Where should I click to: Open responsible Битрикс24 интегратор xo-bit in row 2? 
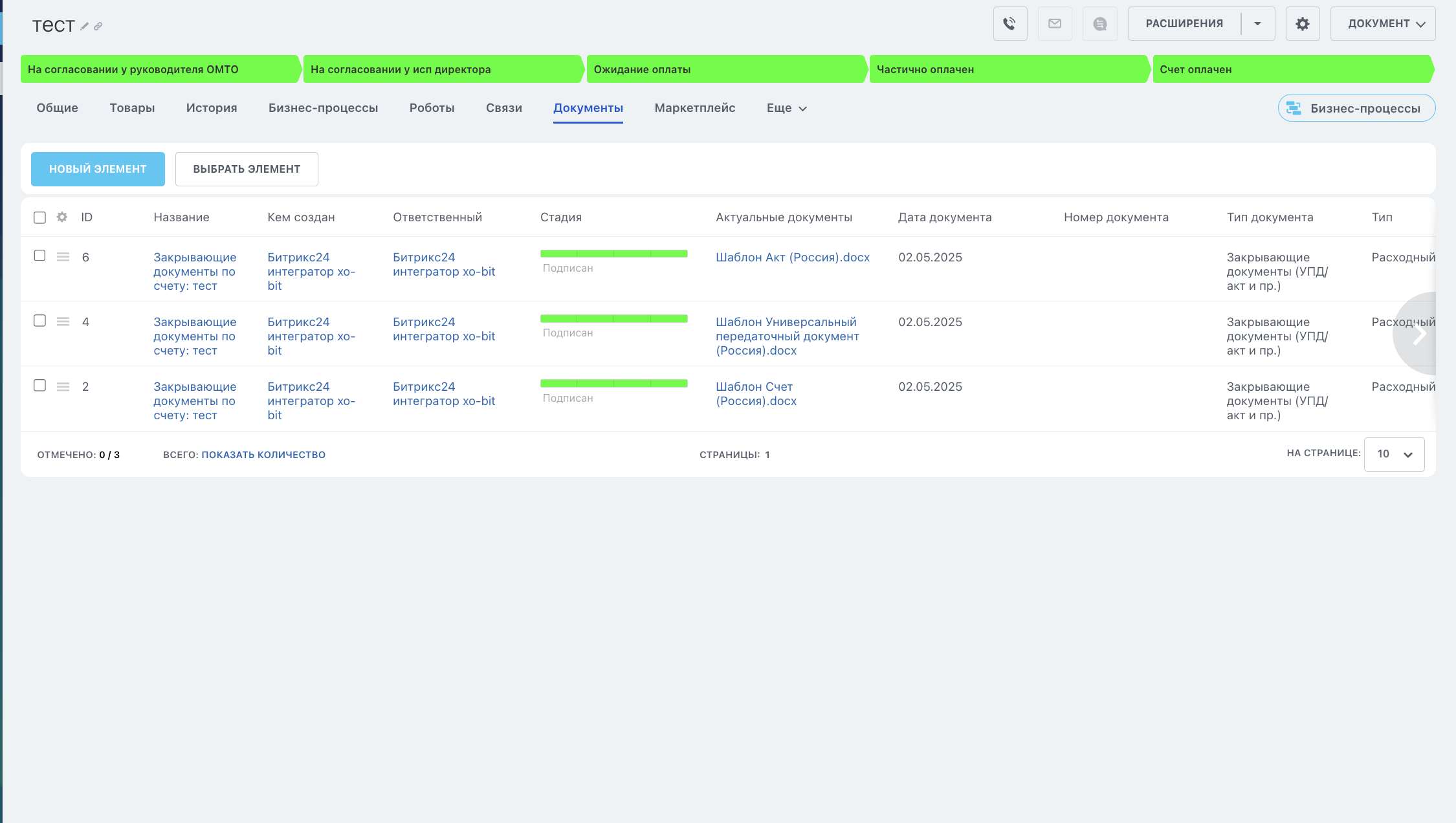click(x=444, y=394)
